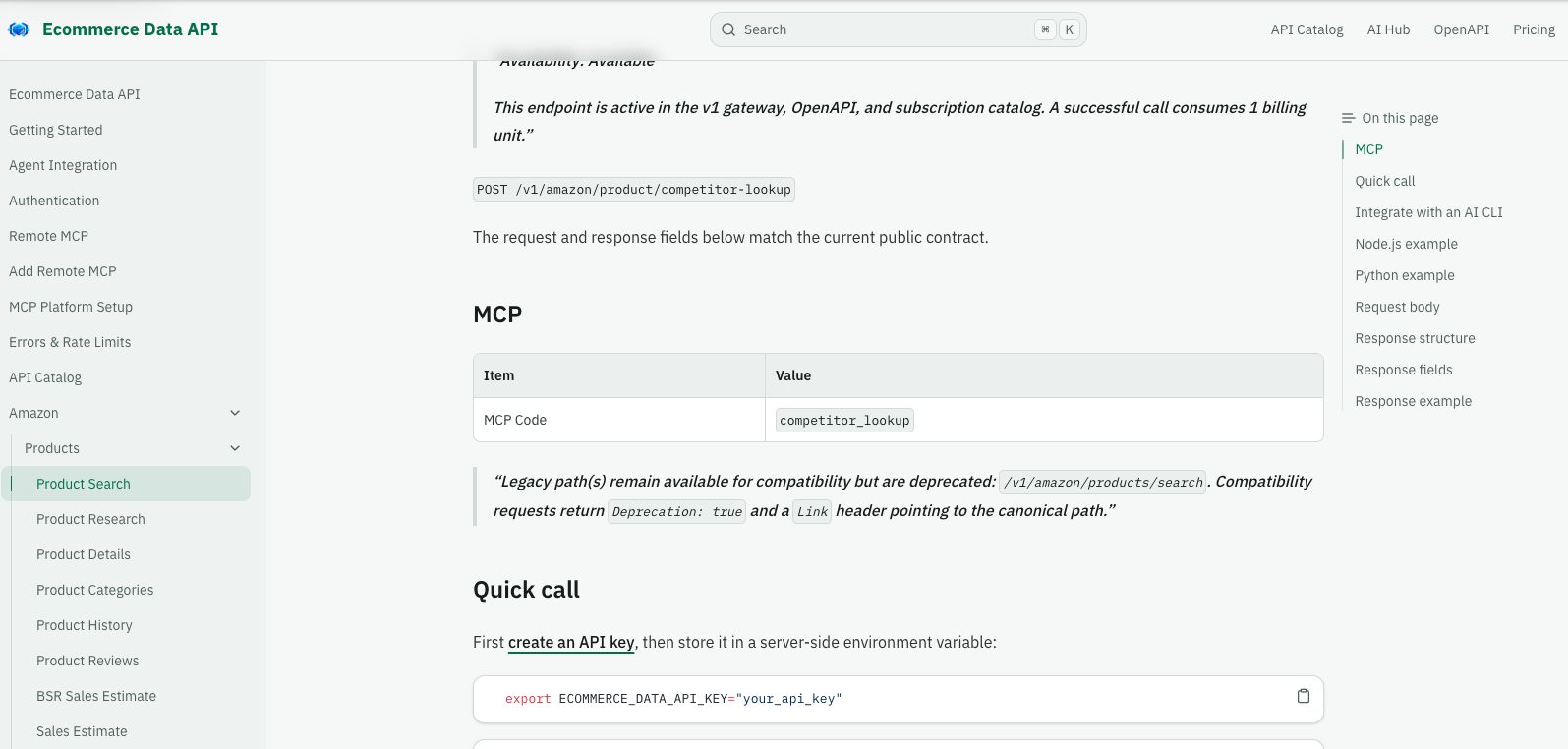Screen dimensions: 1568x749
Task: Click the search magnifier icon
Action: tap(728, 29)
